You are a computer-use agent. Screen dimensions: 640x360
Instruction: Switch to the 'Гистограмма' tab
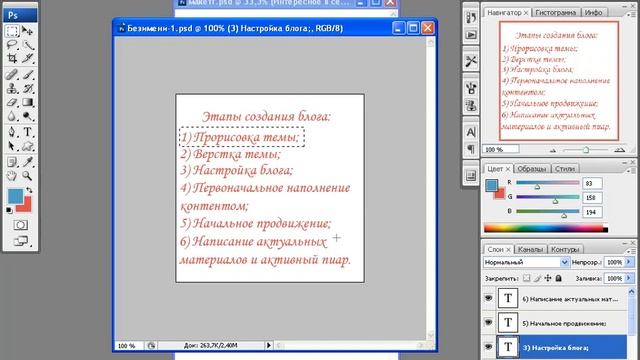[556, 13]
